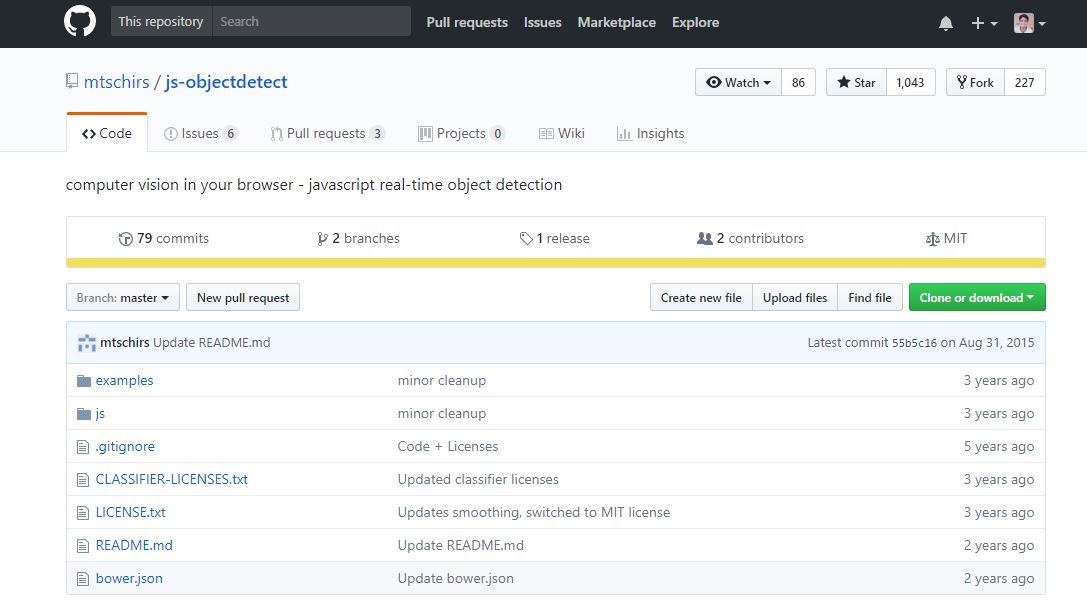The height and width of the screenshot is (604, 1087).
Task: Click the contributors people icon
Action: point(705,239)
